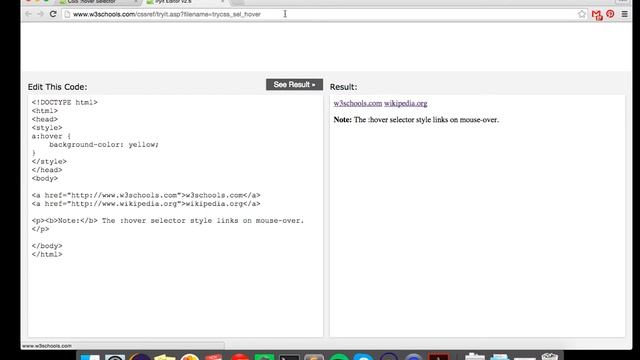Click the page icon beside the URL
Viewport: 640px width, 360px height.
click(x=67, y=14)
